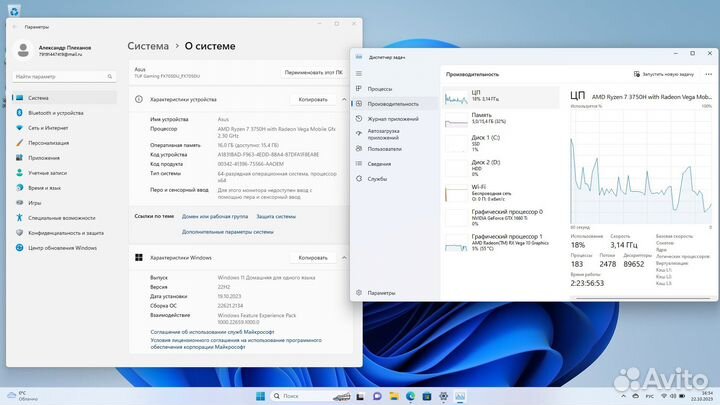
Task: Show hidden tray icons chevron
Action: [623, 396]
